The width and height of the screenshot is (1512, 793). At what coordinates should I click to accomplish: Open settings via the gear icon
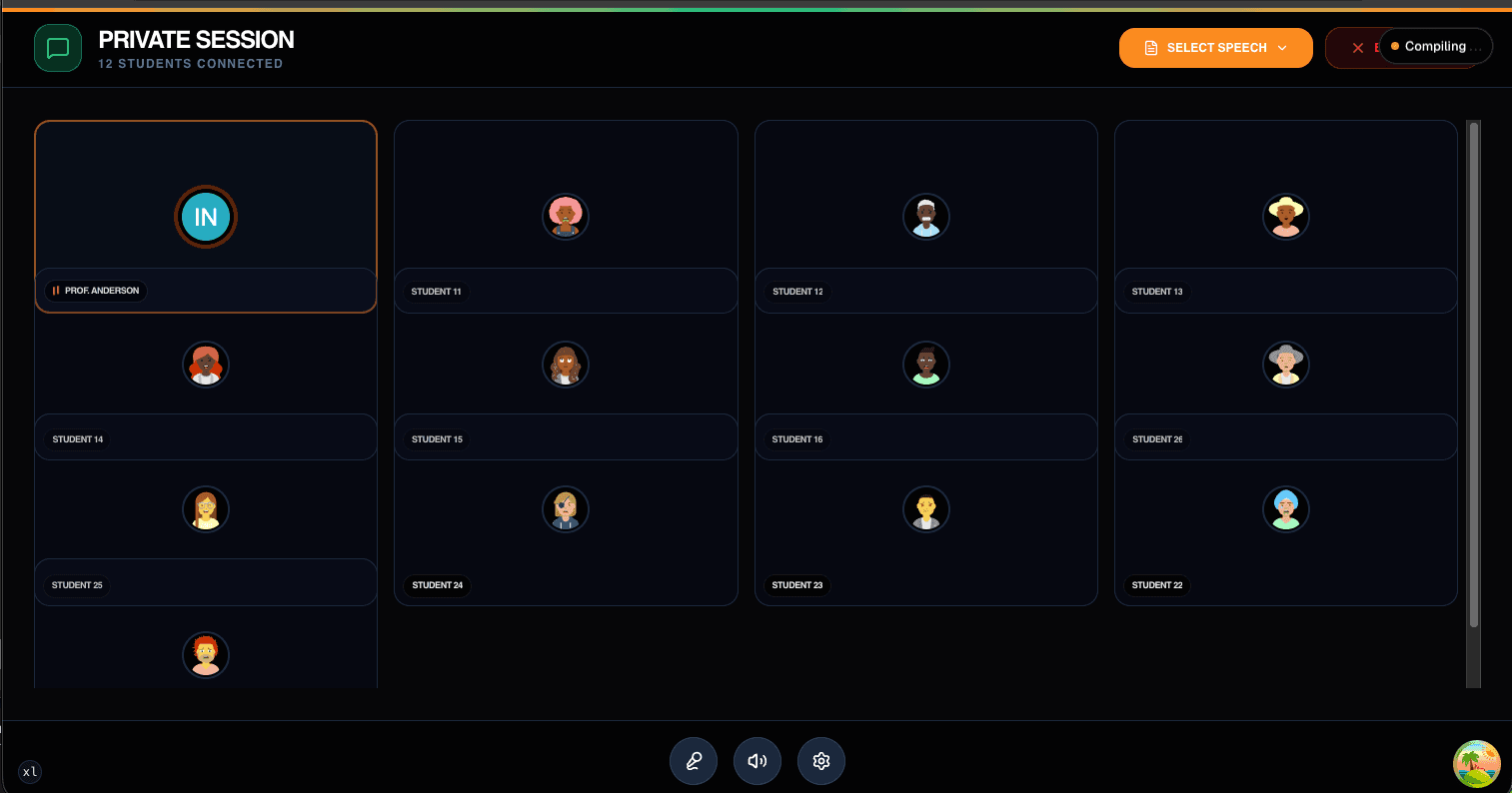[821, 761]
